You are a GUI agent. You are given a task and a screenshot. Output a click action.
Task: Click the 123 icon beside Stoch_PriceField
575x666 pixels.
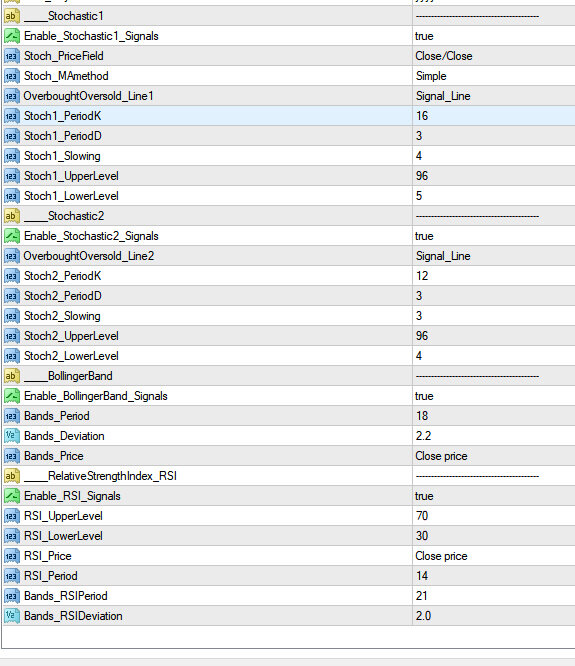(x=12, y=56)
